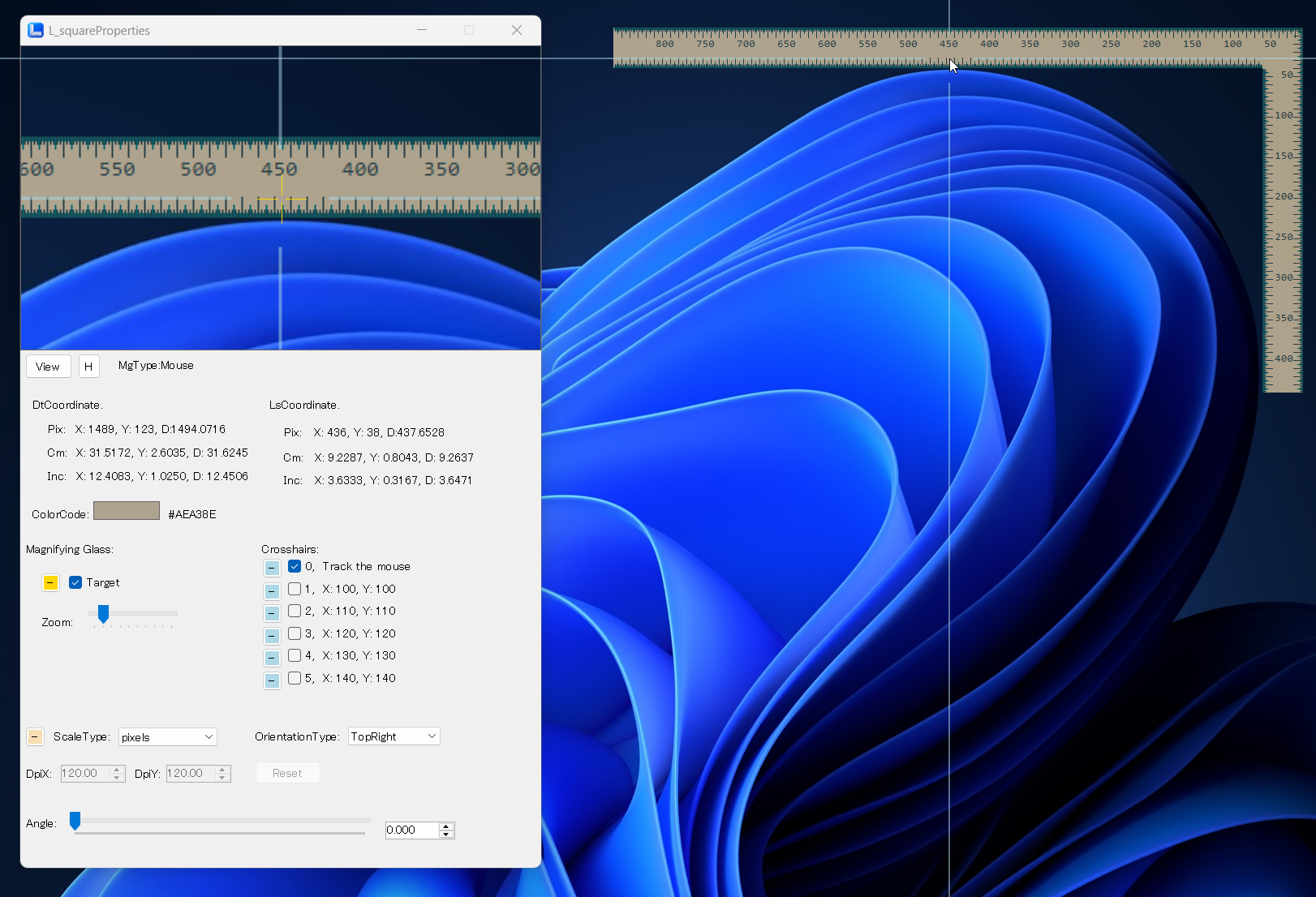Increase the angle value with up arrow

[x=445, y=826]
